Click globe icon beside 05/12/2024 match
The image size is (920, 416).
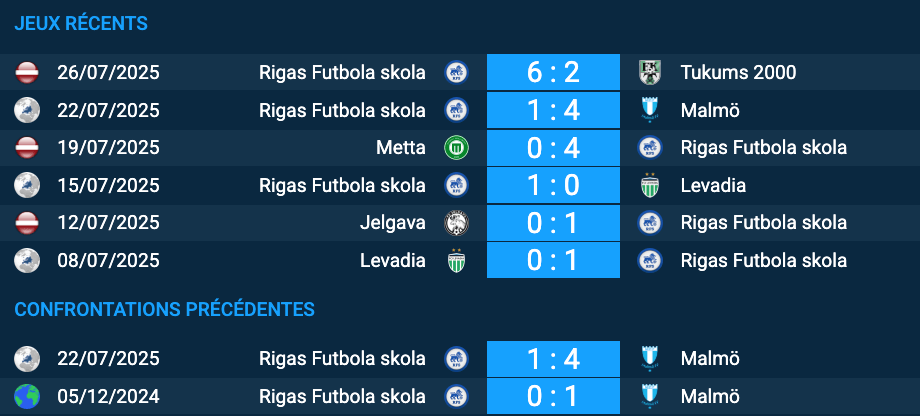tap(26, 395)
